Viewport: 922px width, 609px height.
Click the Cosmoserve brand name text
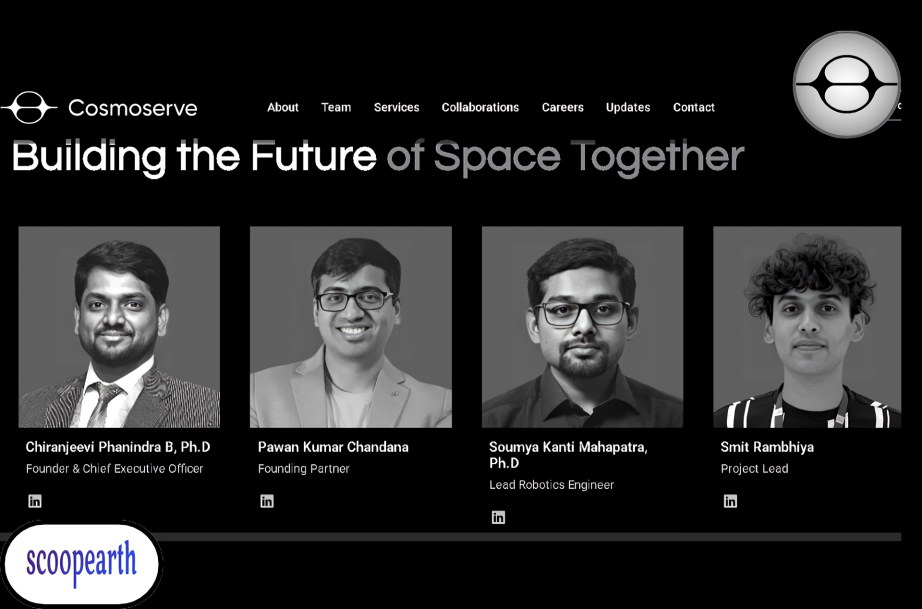pyautogui.click(x=133, y=108)
